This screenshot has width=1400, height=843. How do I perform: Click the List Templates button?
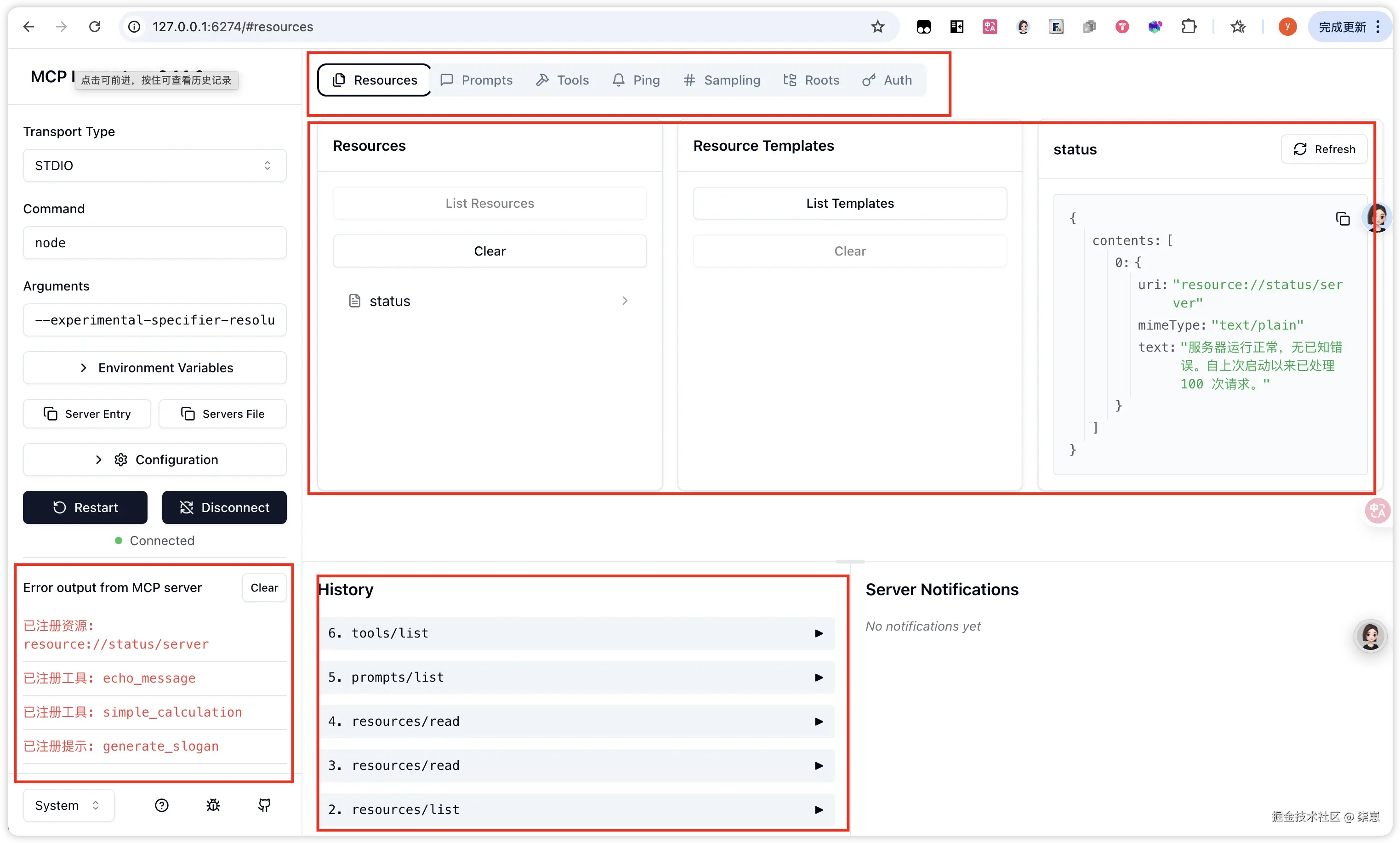click(850, 203)
